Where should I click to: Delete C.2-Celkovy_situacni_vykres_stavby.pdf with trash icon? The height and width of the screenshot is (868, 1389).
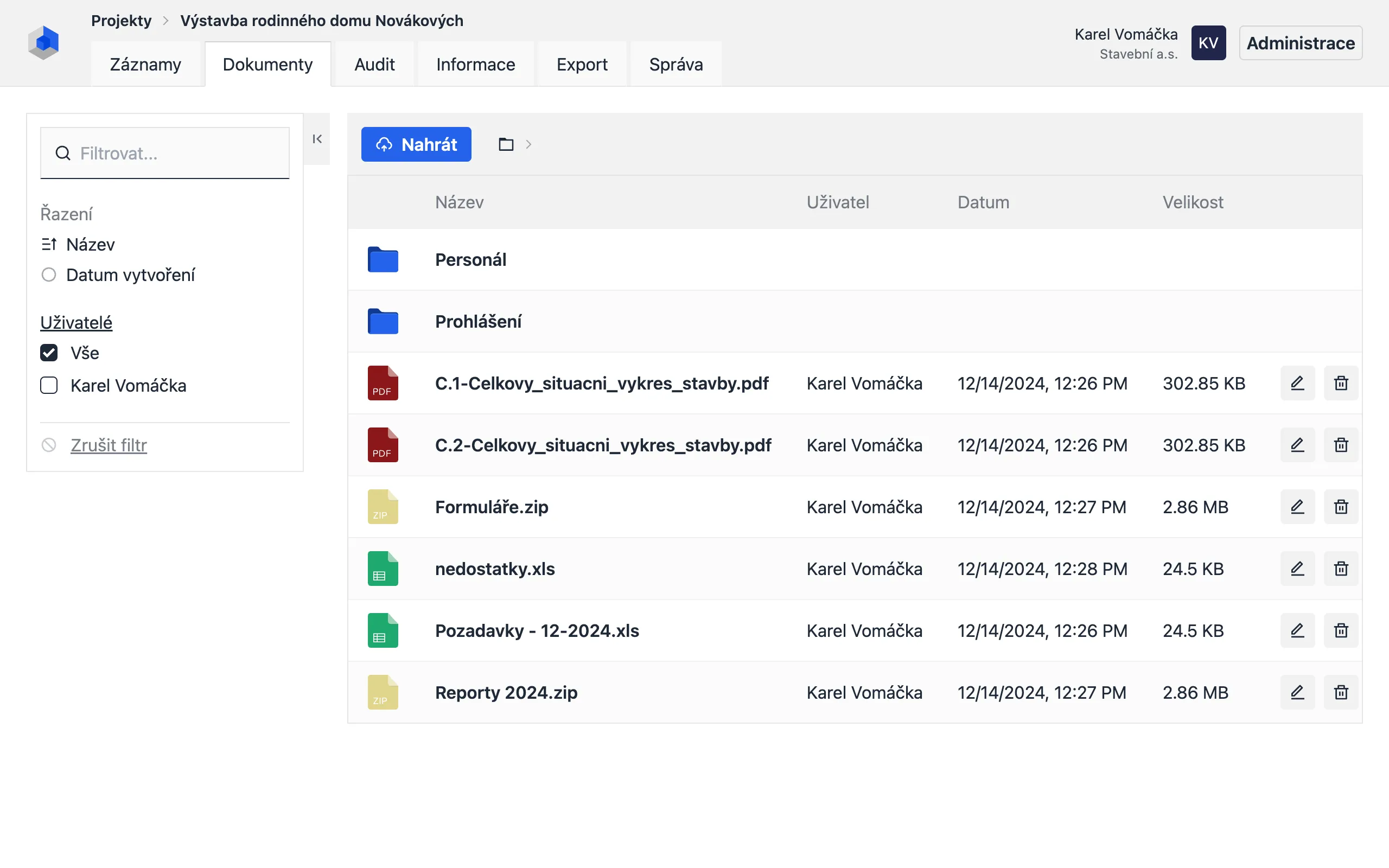pyautogui.click(x=1341, y=445)
